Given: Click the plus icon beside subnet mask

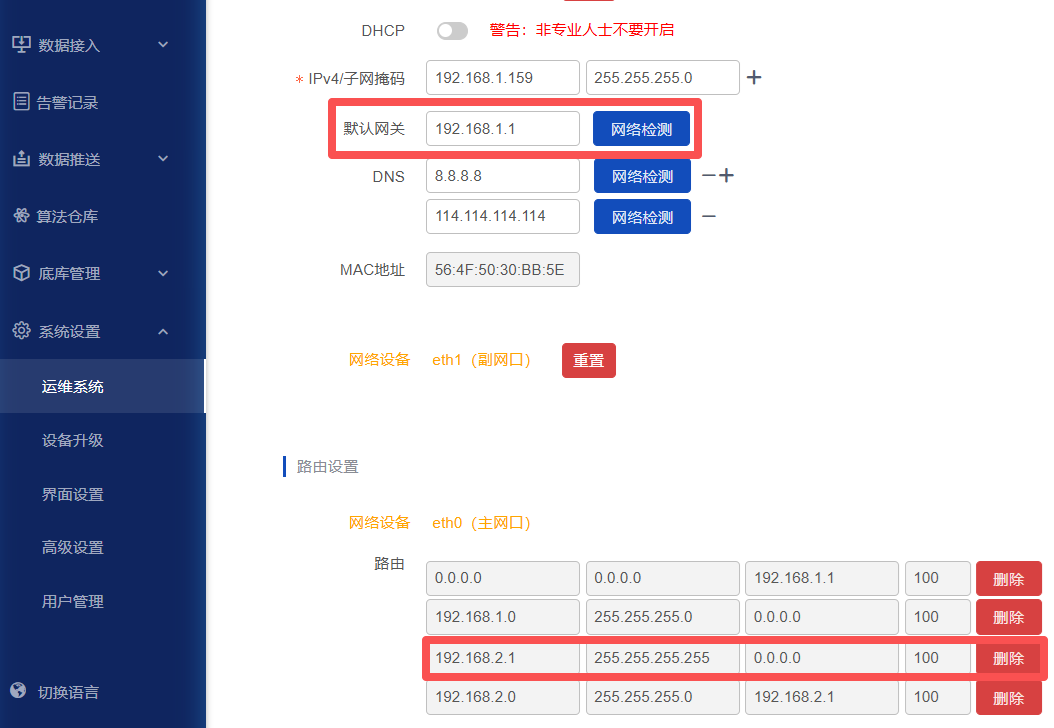Looking at the screenshot, I should click(x=755, y=77).
